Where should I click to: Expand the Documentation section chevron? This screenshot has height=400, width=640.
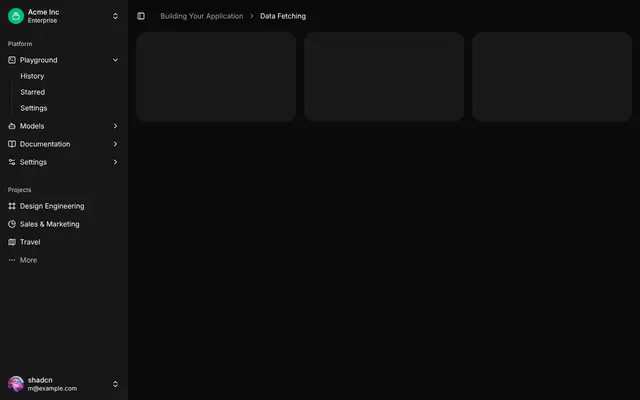point(116,144)
